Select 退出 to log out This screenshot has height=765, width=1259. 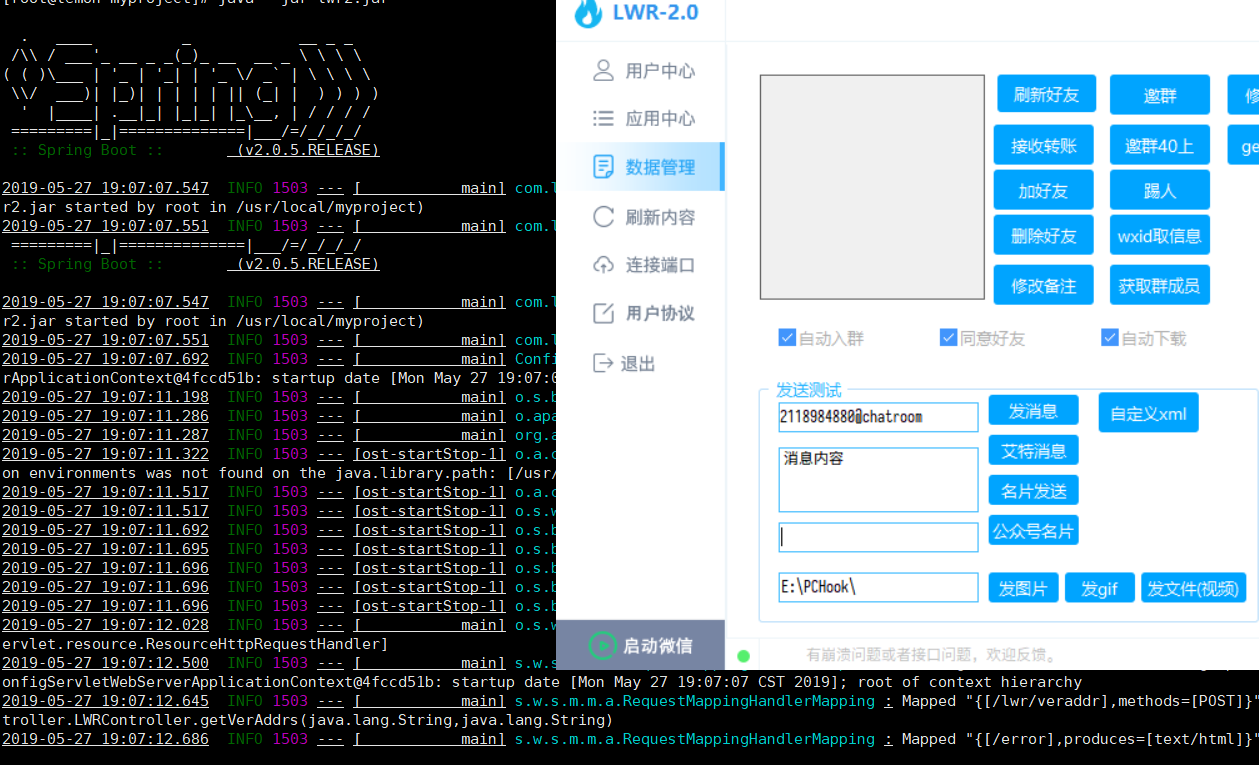(640, 363)
